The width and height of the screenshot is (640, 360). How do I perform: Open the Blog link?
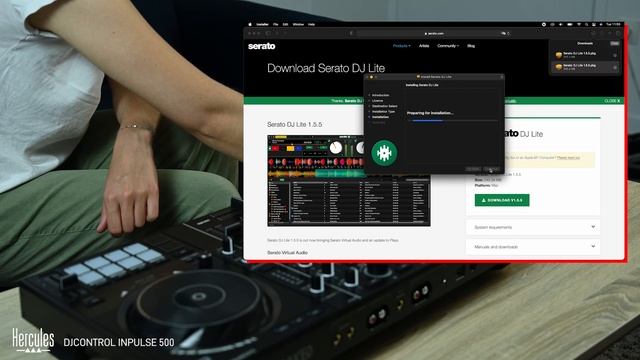click(x=471, y=46)
